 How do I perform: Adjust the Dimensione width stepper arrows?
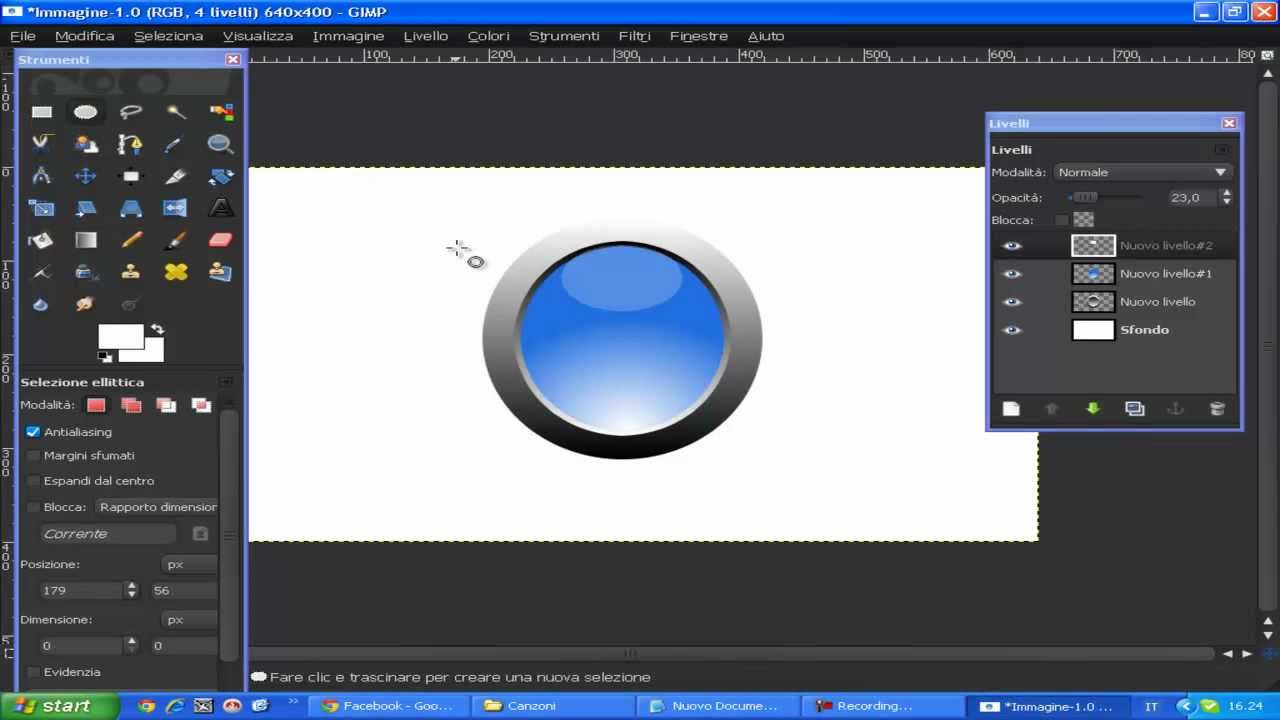131,646
